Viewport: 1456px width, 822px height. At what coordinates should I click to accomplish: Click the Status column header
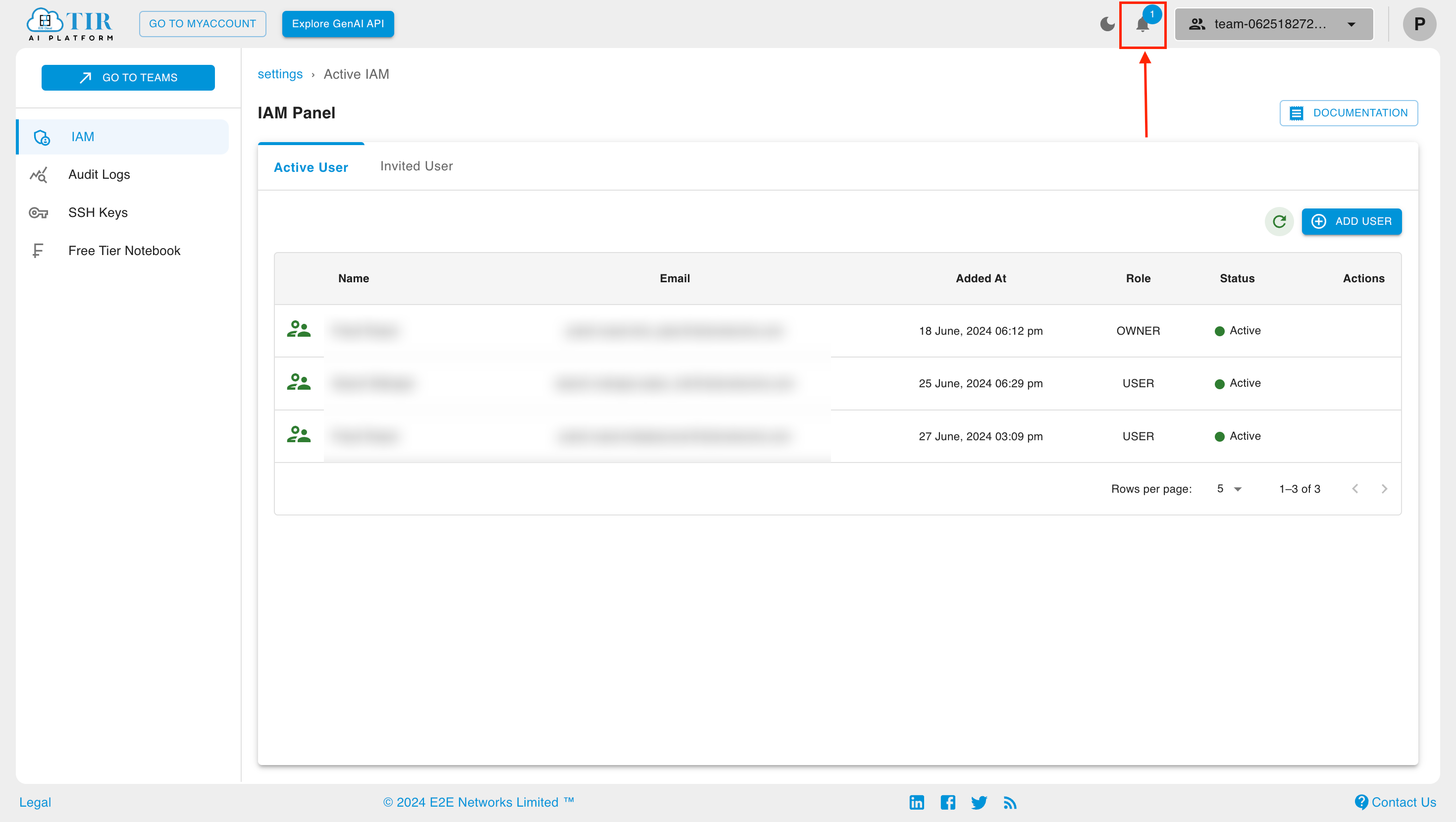(x=1237, y=279)
